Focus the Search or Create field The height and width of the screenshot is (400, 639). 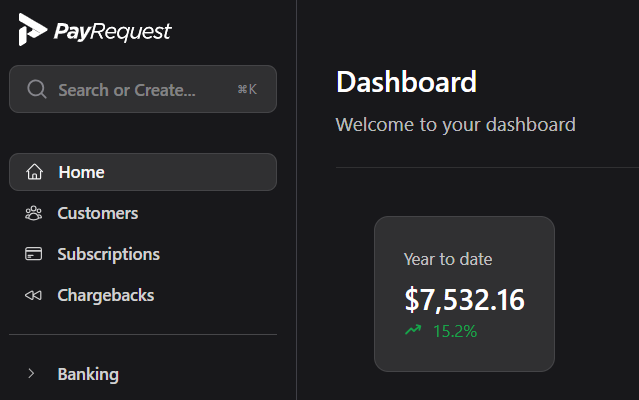coord(127,90)
